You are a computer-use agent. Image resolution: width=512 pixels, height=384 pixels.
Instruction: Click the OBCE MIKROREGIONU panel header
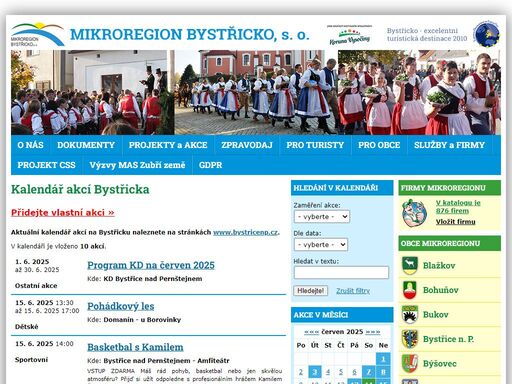click(x=450, y=243)
